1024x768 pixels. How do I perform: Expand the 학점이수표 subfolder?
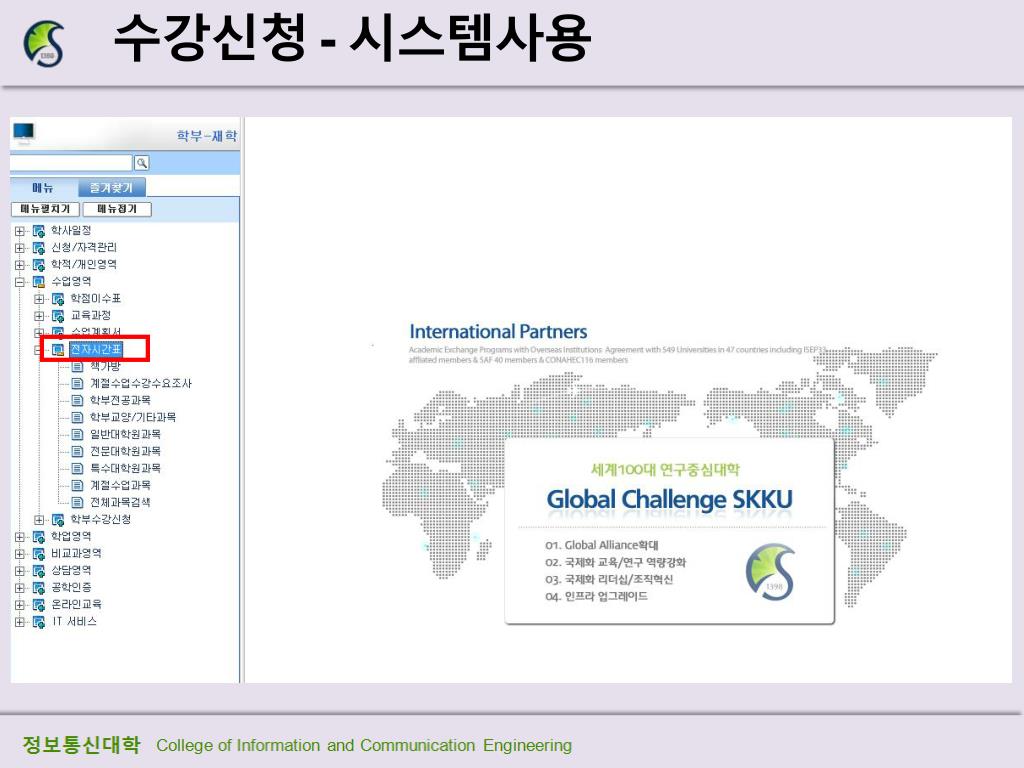(x=39, y=298)
